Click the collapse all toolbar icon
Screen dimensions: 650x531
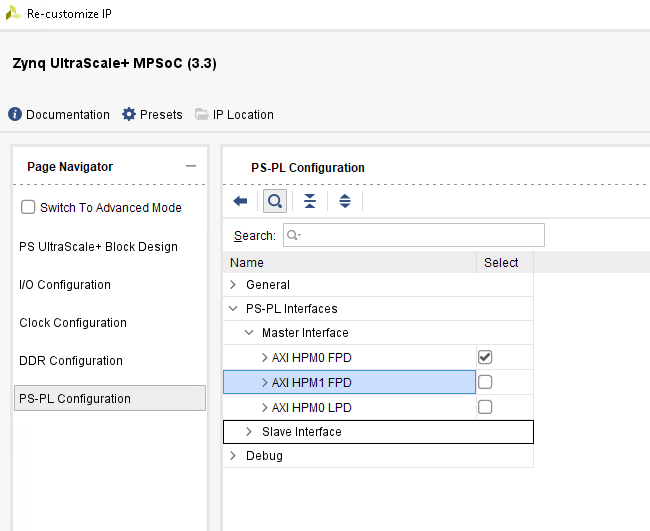[310, 201]
